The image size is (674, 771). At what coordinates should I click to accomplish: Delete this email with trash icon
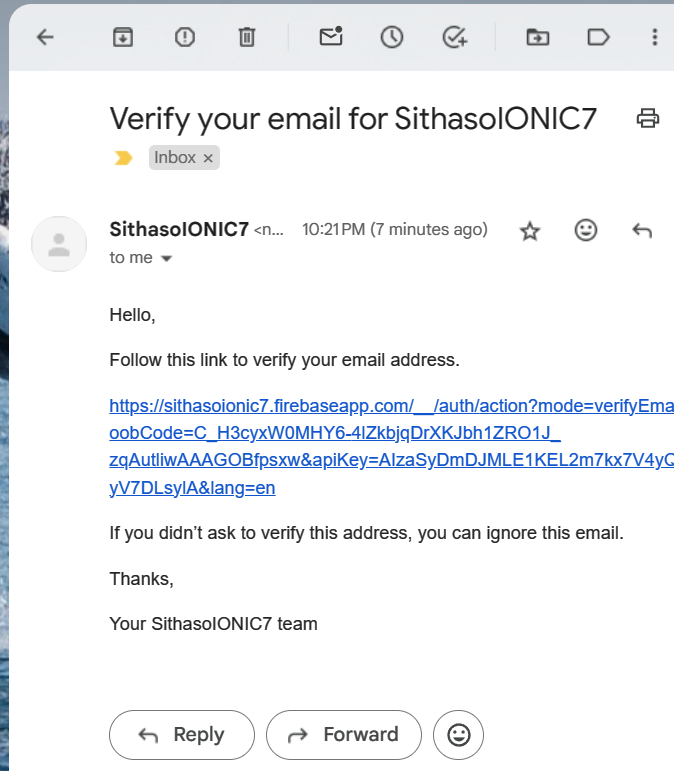pyautogui.click(x=247, y=37)
